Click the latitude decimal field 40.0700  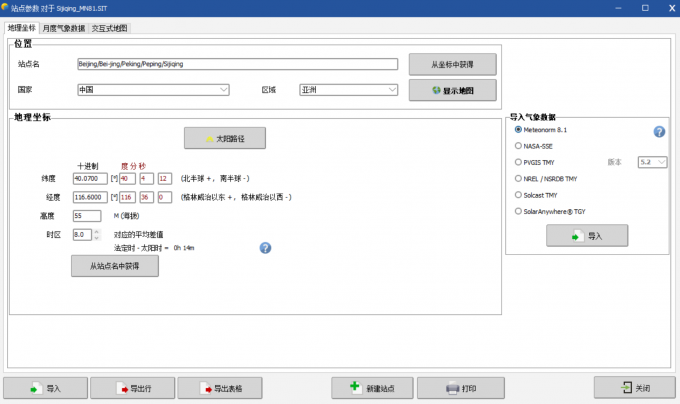(x=90, y=179)
